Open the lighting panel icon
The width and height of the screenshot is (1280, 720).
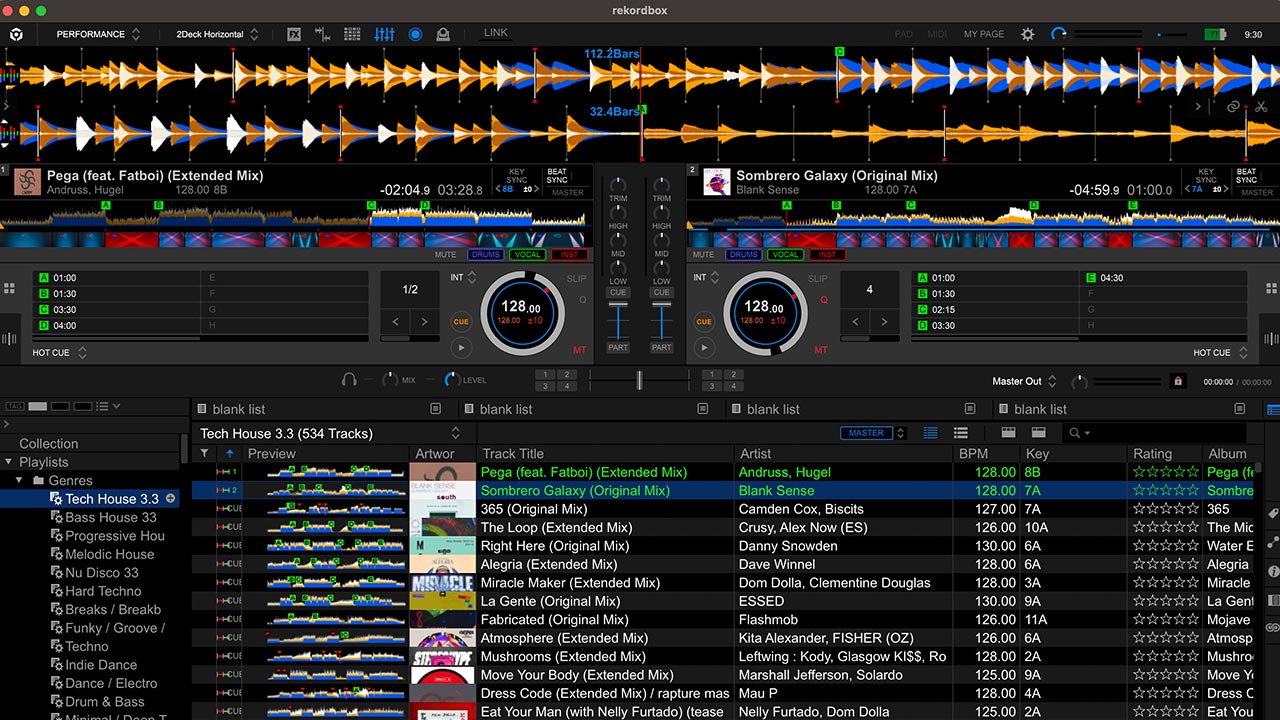tap(443, 34)
